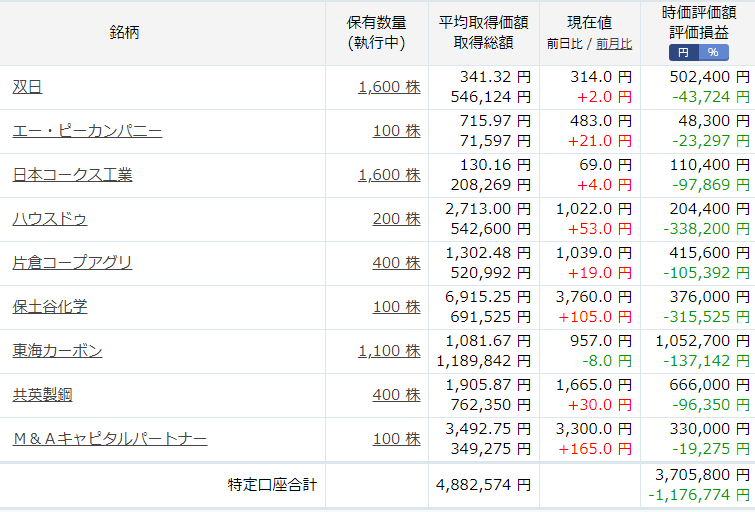Click 100 株 holdings for 保土谷化学
Screen dimensions: 755x512
click(x=397, y=307)
